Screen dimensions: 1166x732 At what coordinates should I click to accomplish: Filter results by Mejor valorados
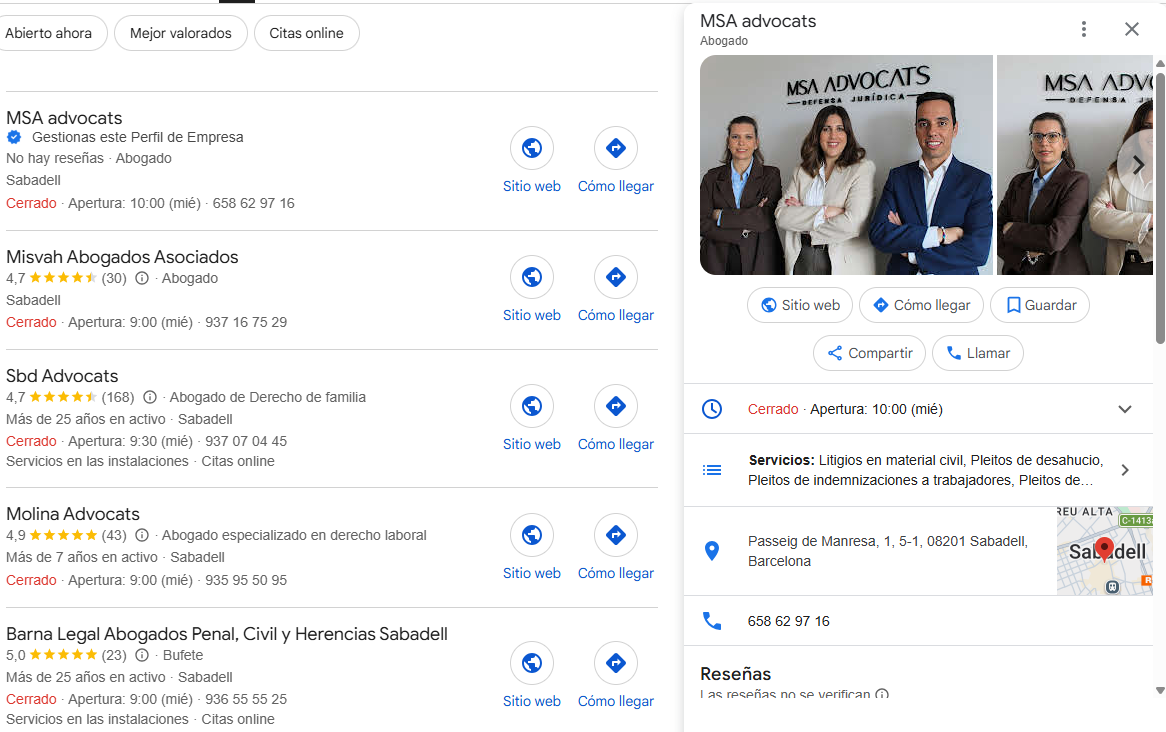pos(181,33)
